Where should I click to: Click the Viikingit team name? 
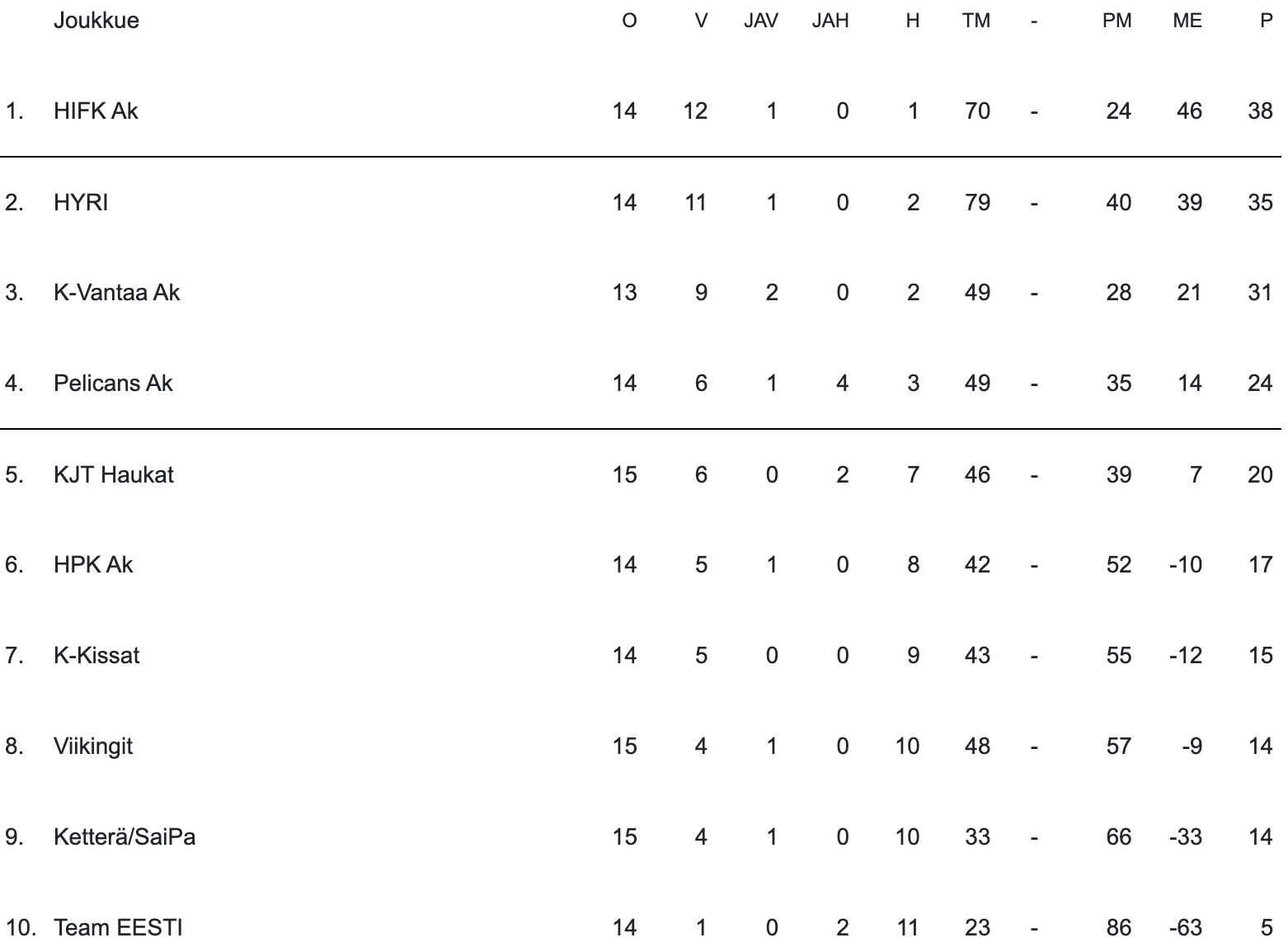pos(93,746)
